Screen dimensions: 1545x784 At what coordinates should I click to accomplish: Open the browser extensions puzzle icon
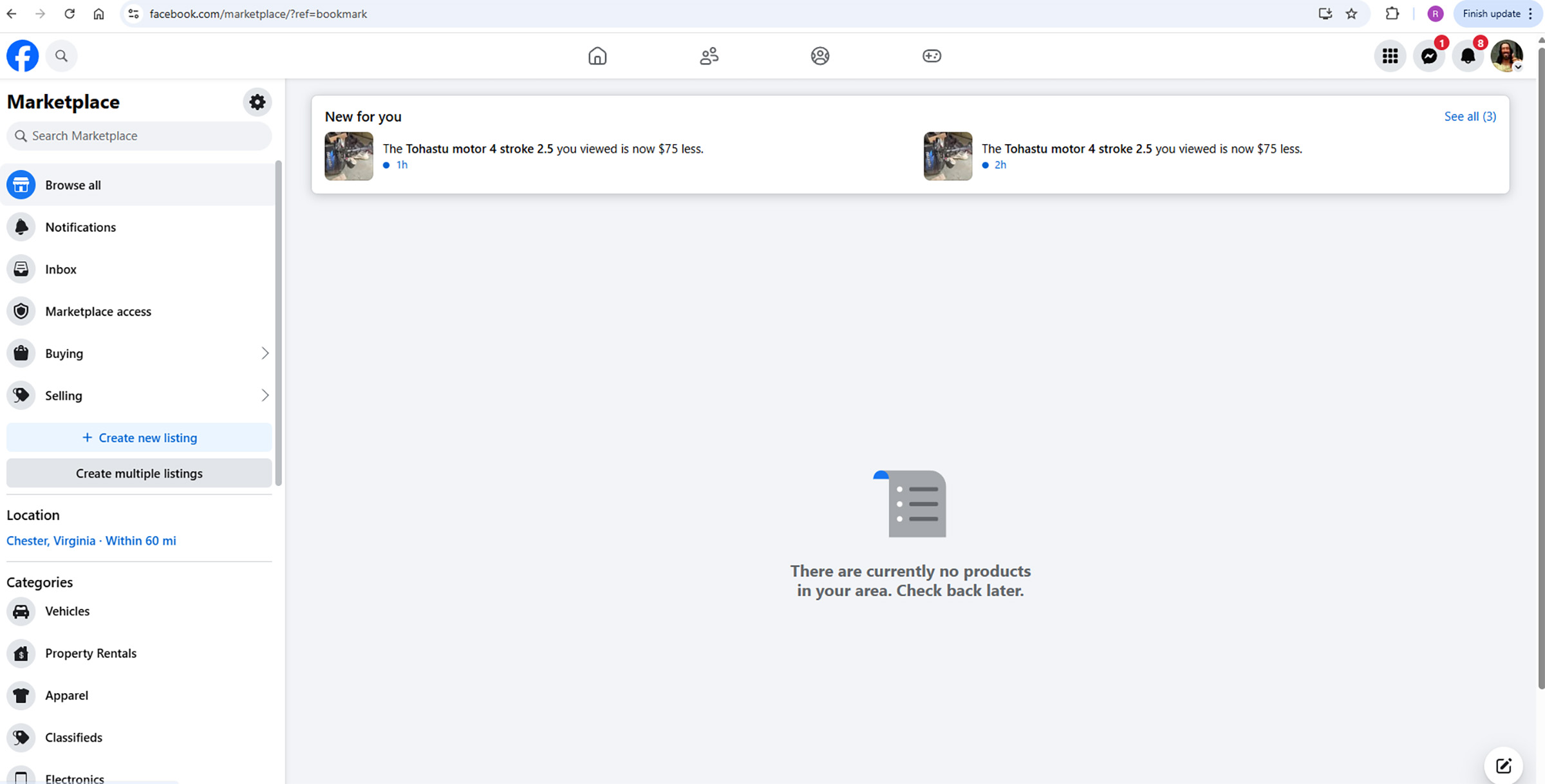tap(1392, 14)
